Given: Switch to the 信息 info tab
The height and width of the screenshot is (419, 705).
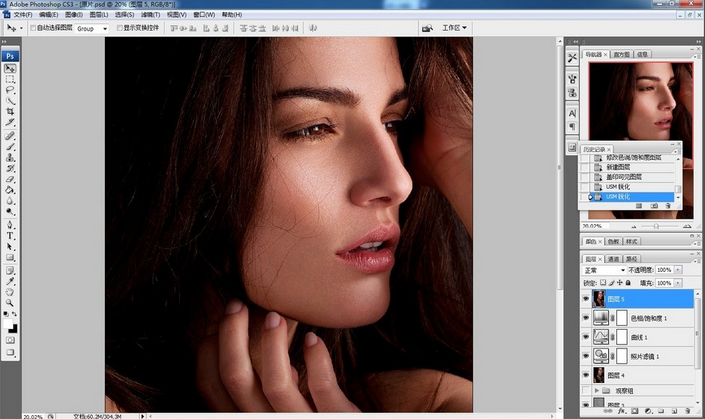Looking at the screenshot, I should tap(642, 54).
